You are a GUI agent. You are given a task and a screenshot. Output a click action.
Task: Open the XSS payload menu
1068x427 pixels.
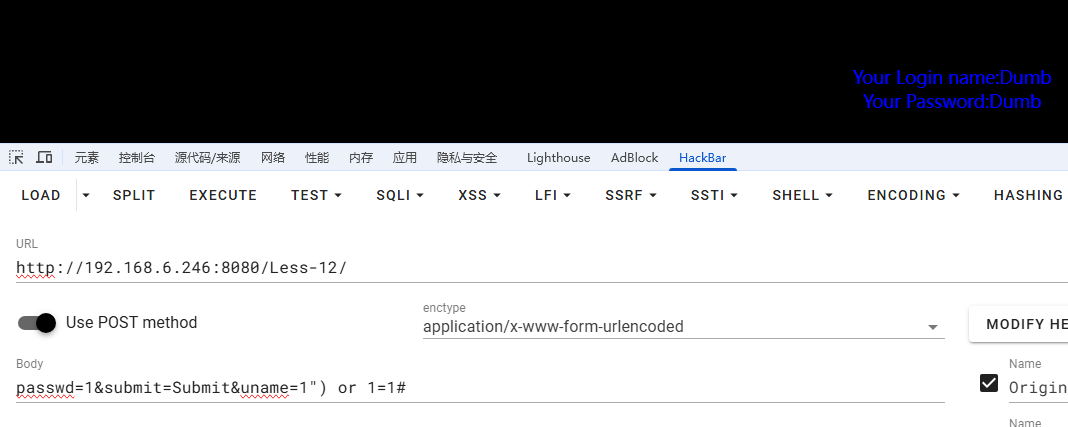point(479,195)
